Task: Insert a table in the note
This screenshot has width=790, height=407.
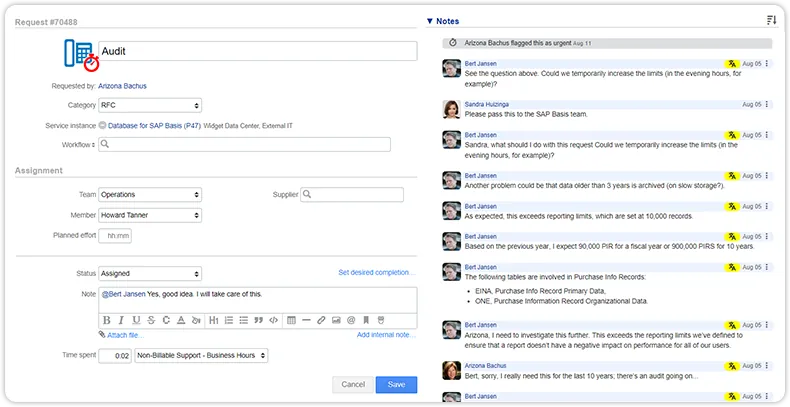Action: click(x=291, y=320)
